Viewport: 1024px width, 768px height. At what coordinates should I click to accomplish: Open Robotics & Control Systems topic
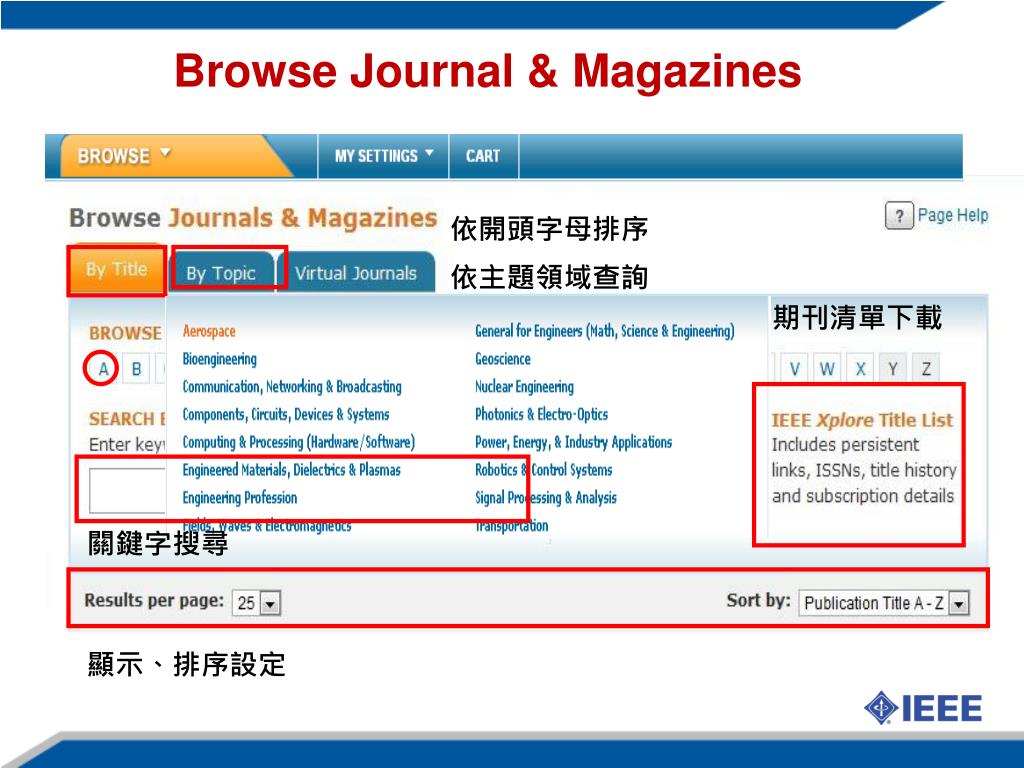tap(543, 470)
